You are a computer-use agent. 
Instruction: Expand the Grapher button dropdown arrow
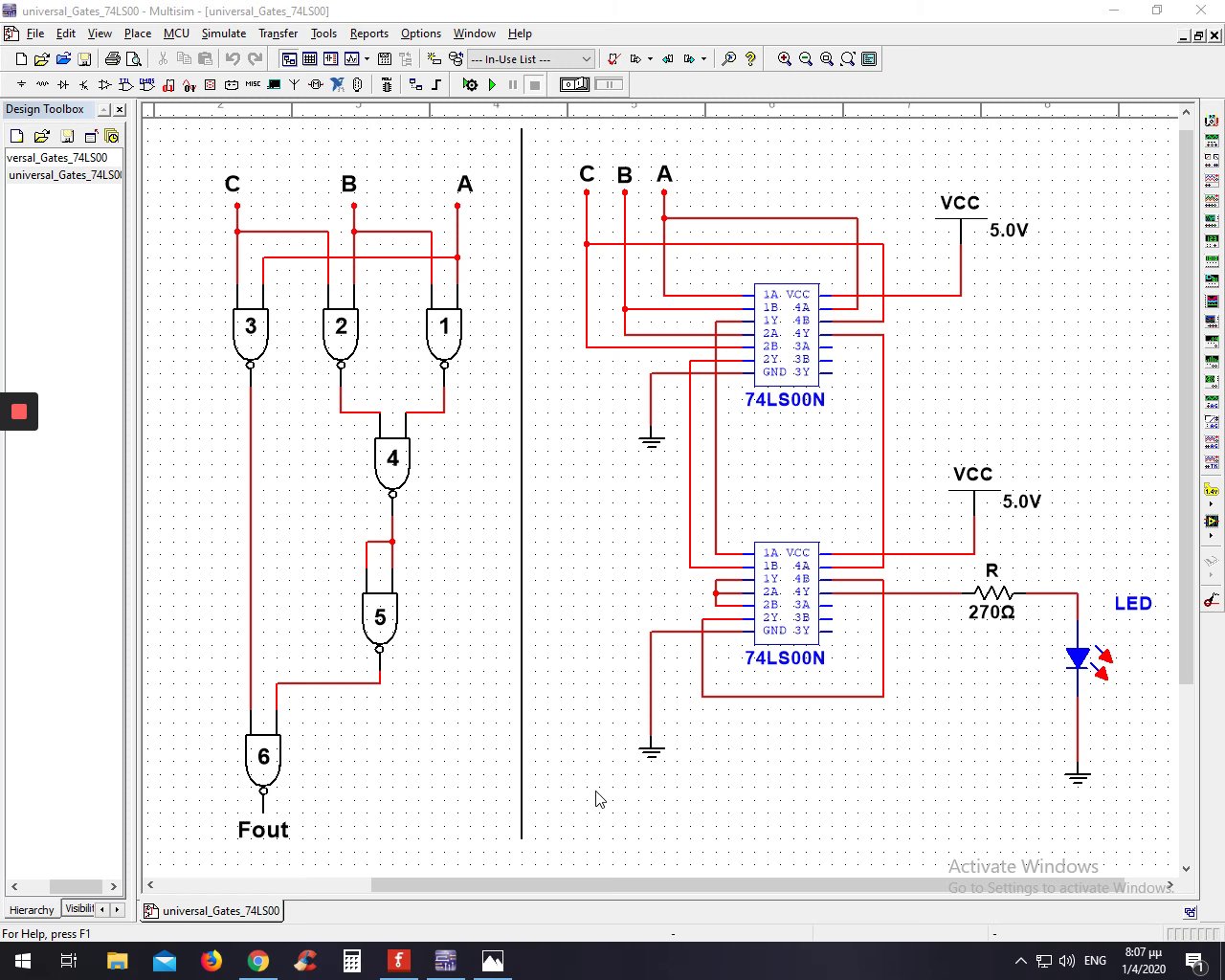[367, 59]
